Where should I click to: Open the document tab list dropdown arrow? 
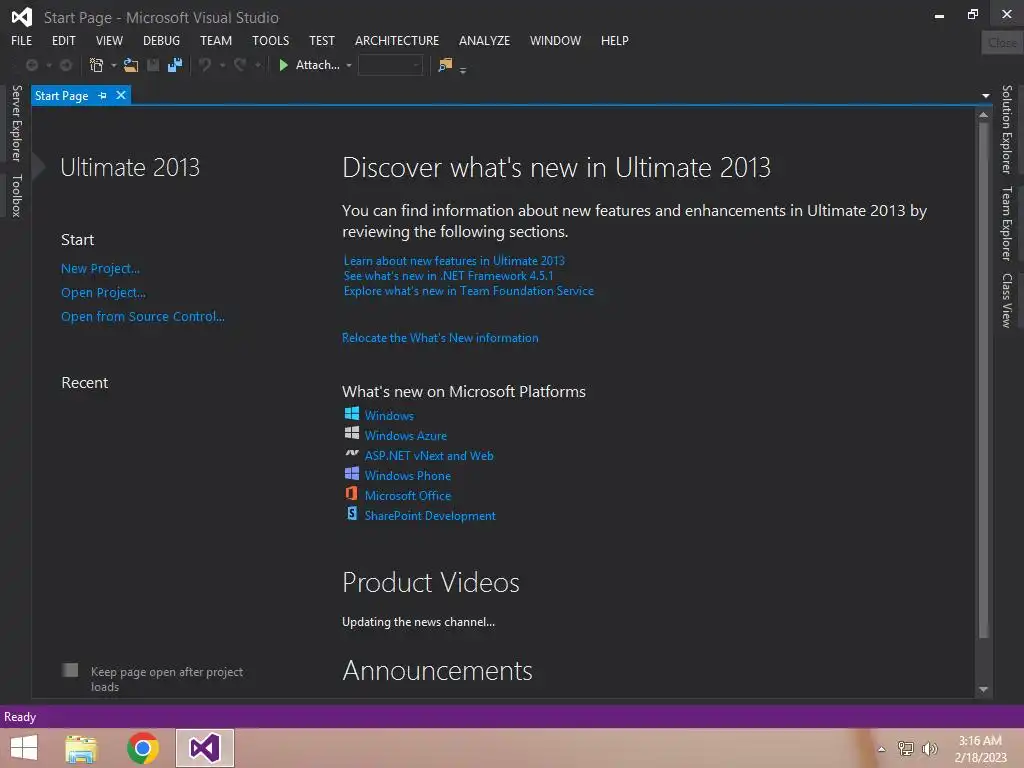985,96
